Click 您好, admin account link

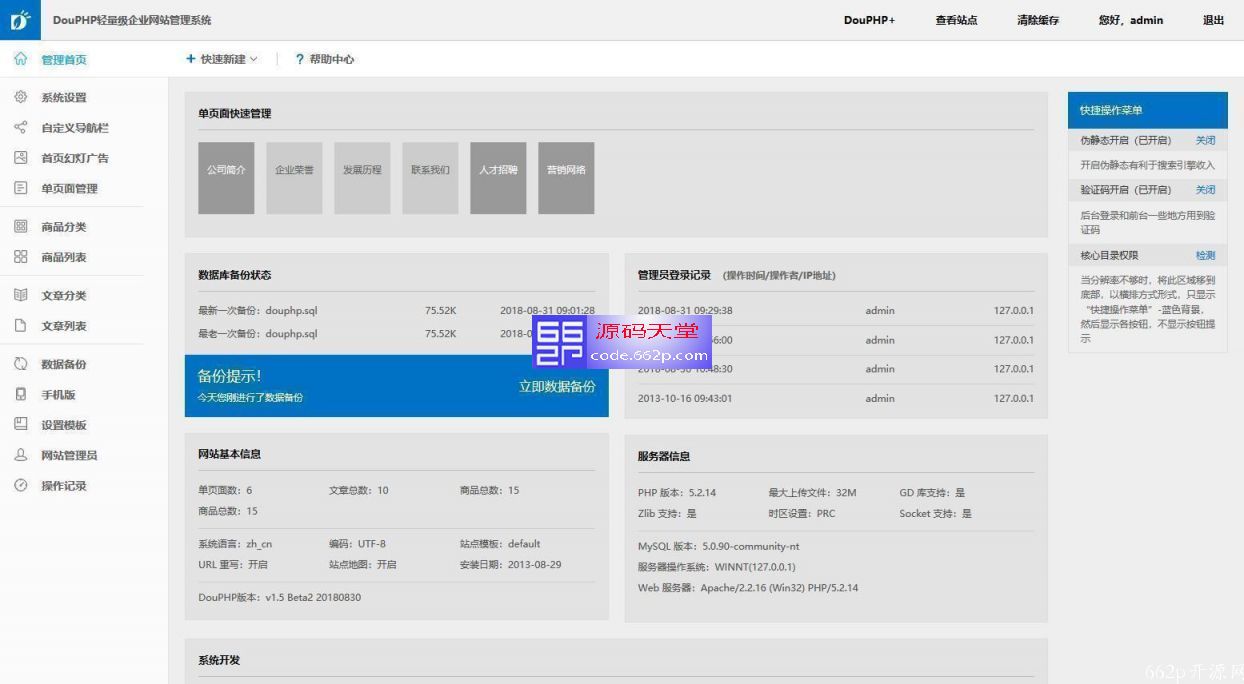1130,20
